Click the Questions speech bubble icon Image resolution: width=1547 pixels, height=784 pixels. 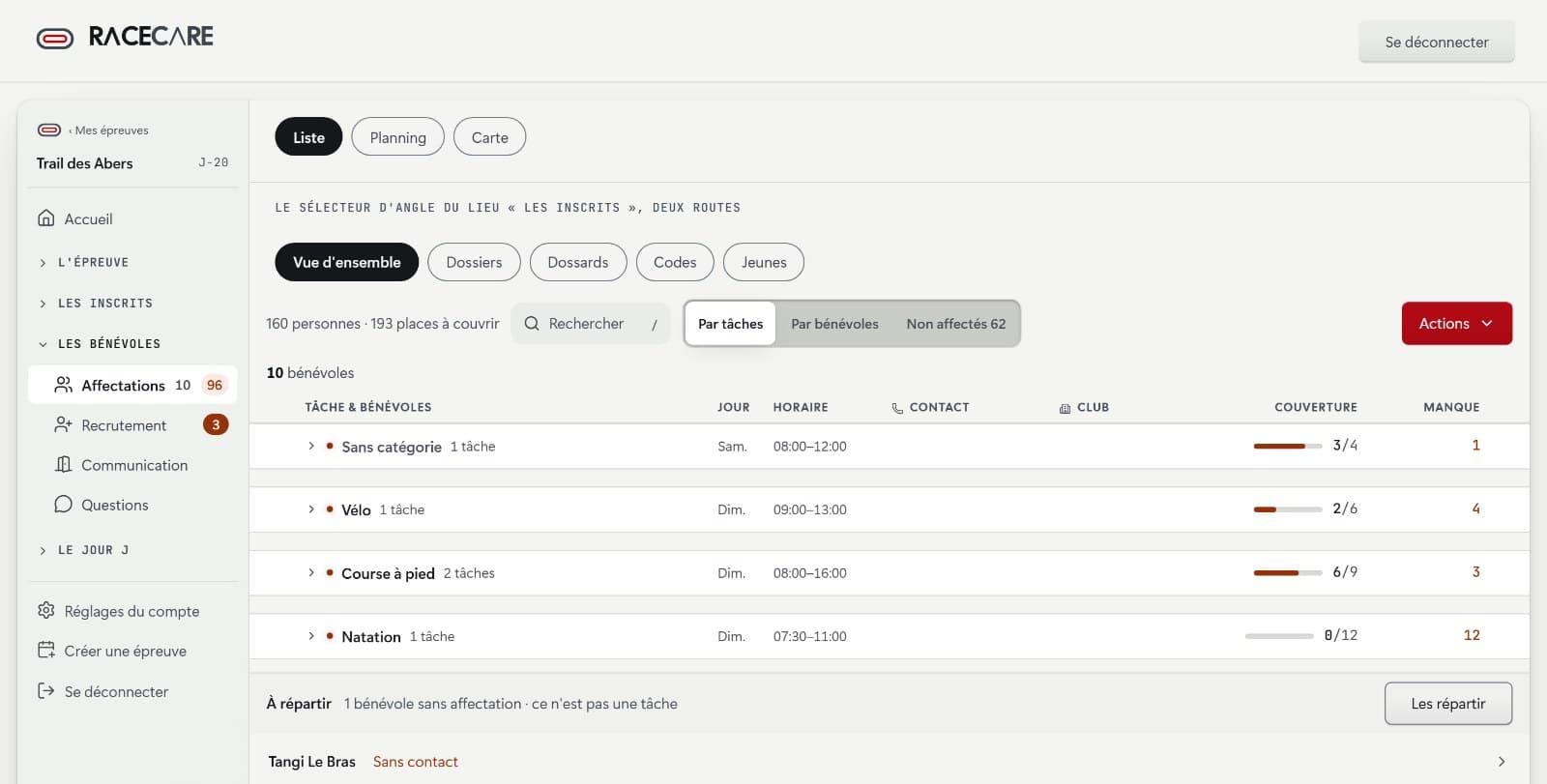point(64,505)
